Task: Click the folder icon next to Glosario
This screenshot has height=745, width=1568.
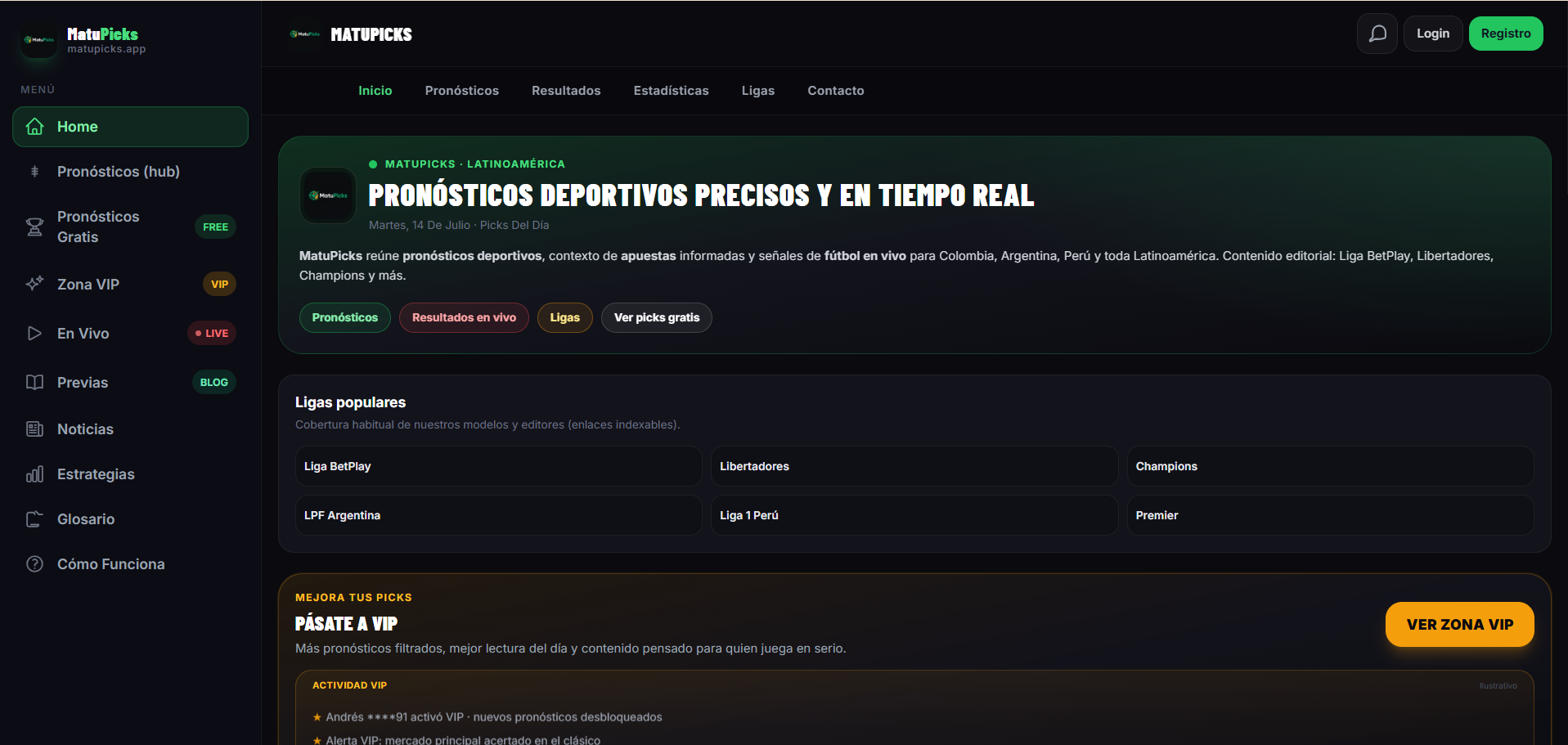Action: click(34, 519)
